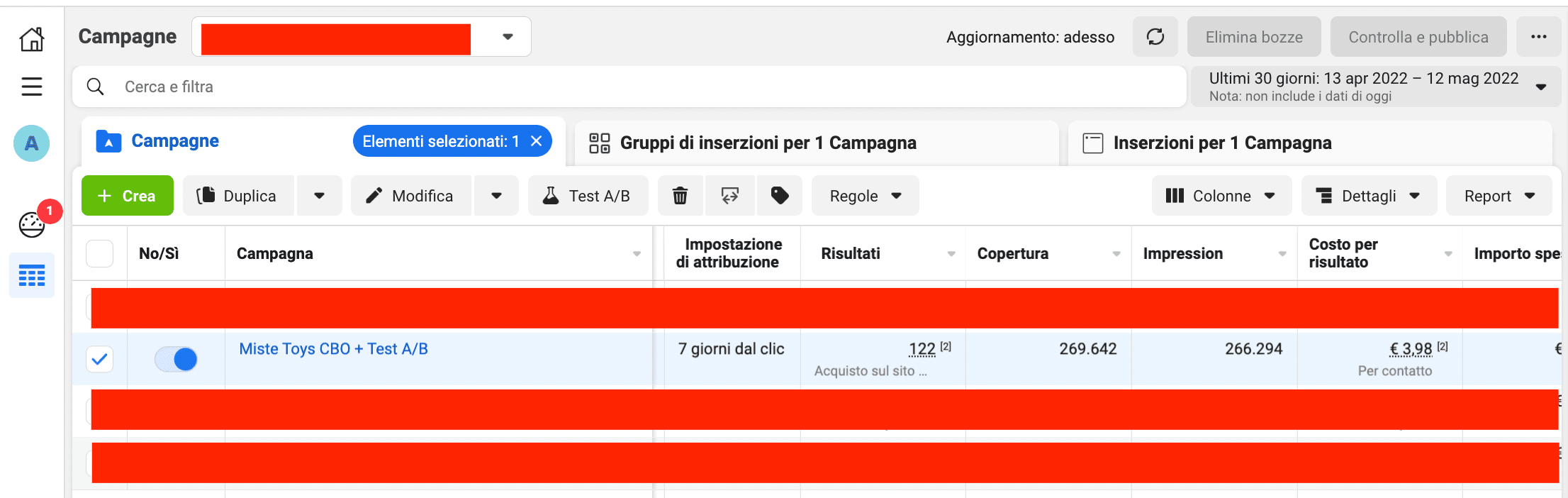Click the Cerca e filtra search field
1568x498 pixels.
[624, 87]
